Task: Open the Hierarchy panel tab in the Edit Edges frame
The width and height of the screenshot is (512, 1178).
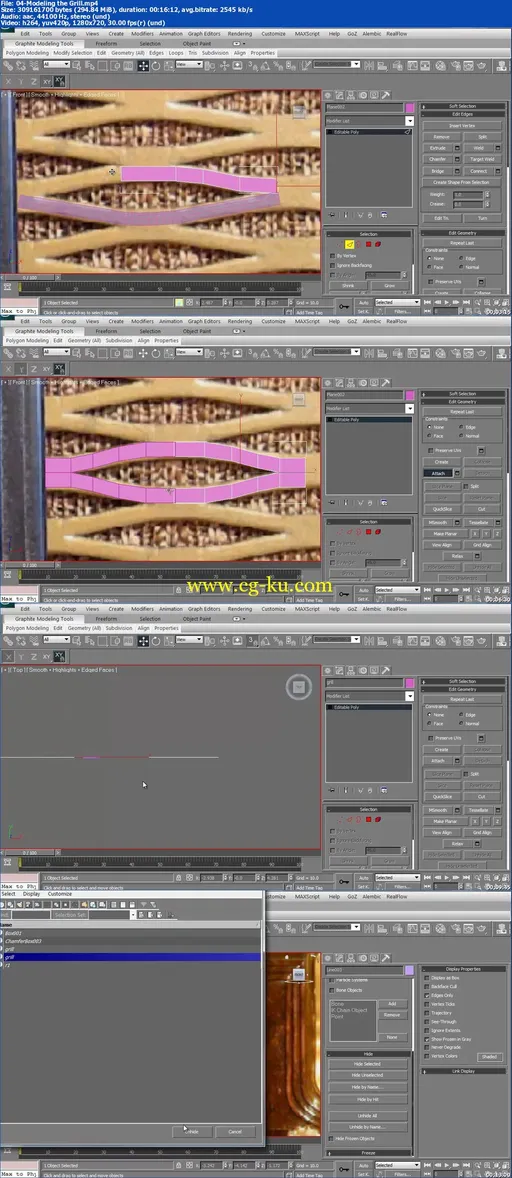Action: (x=352, y=95)
